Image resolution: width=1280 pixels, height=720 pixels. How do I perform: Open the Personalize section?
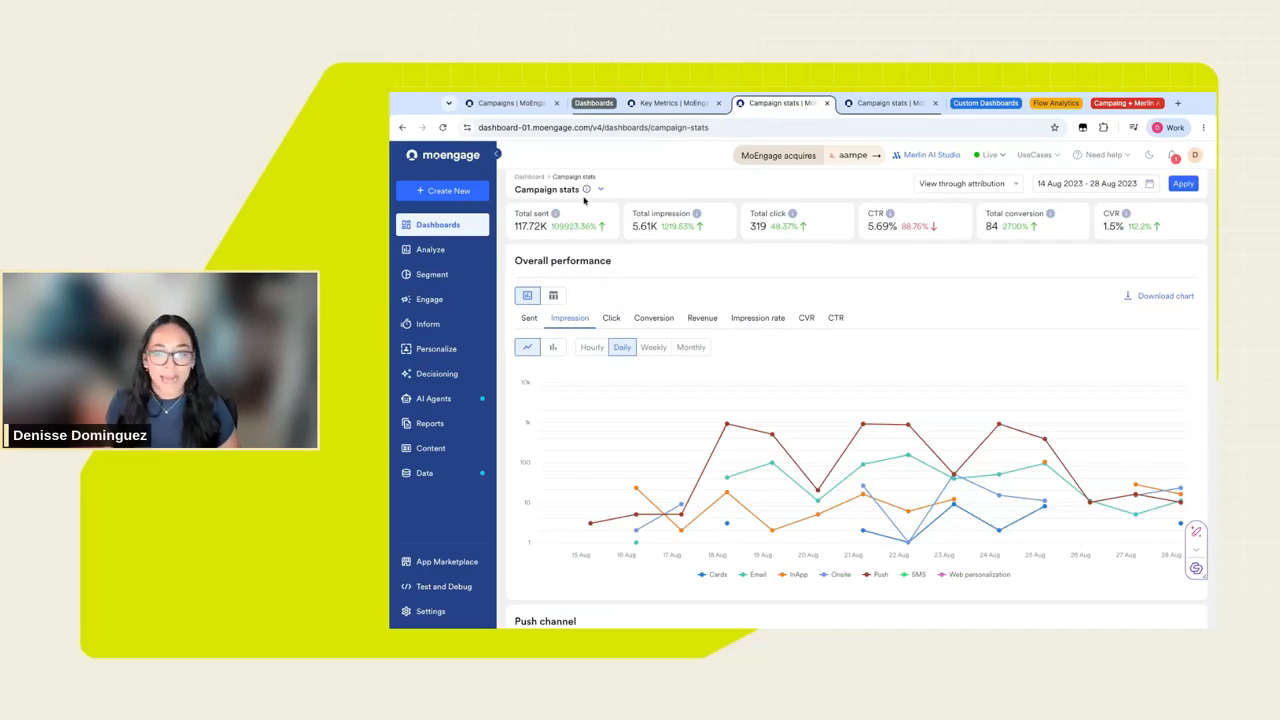(436, 349)
